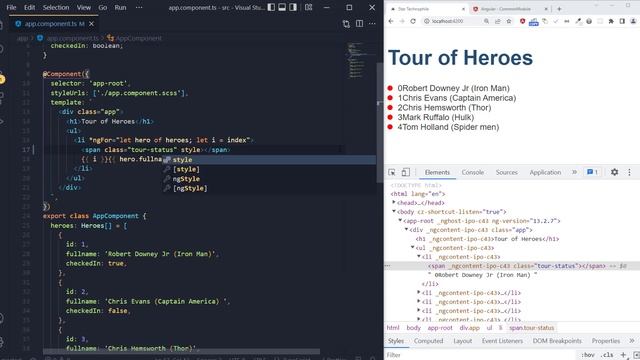640x360 pixels.
Task: Switch to the Application tab in DevTools
Action: (x=545, y=172)
